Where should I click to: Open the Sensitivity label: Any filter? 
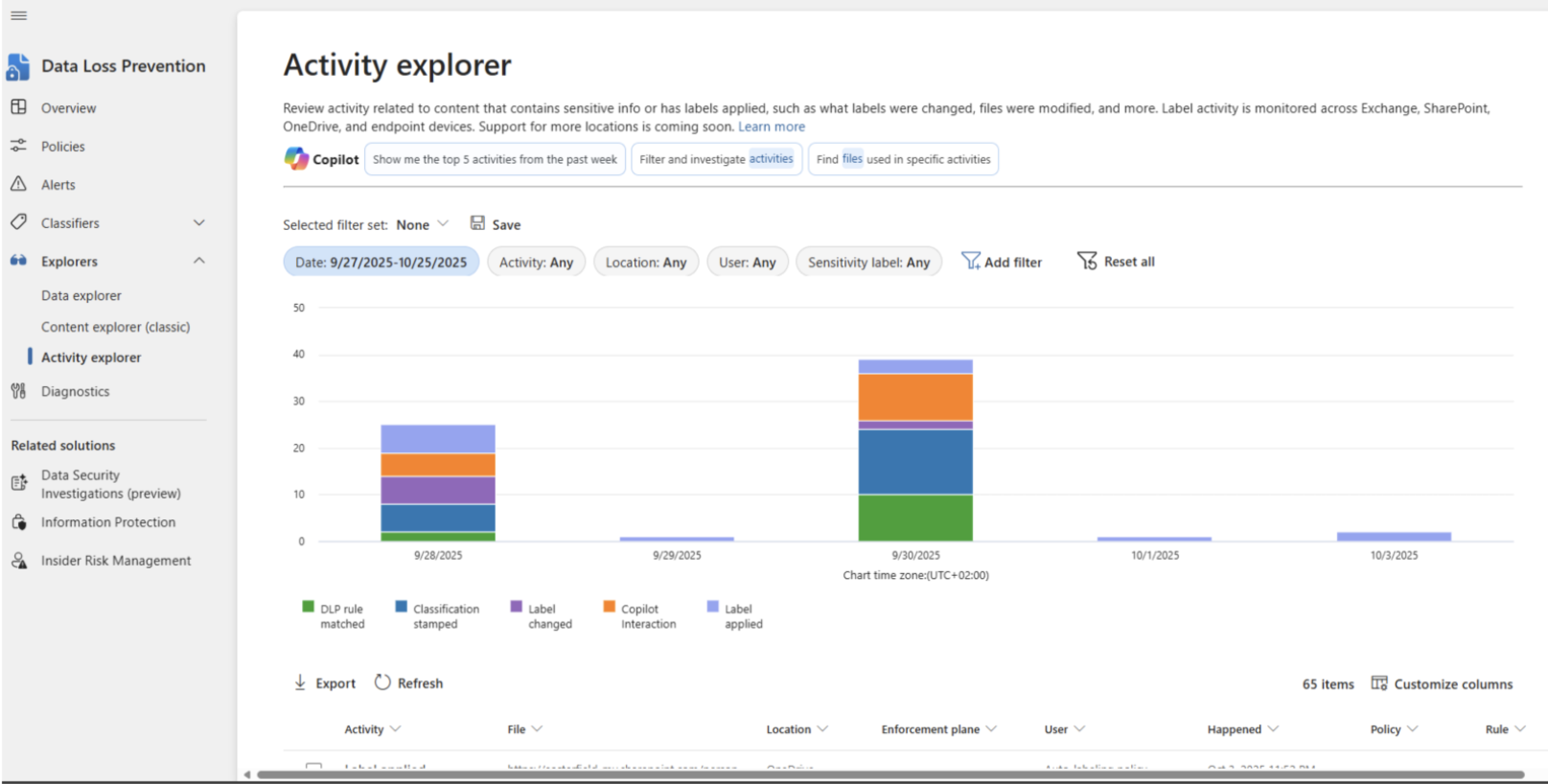[869, 262]
